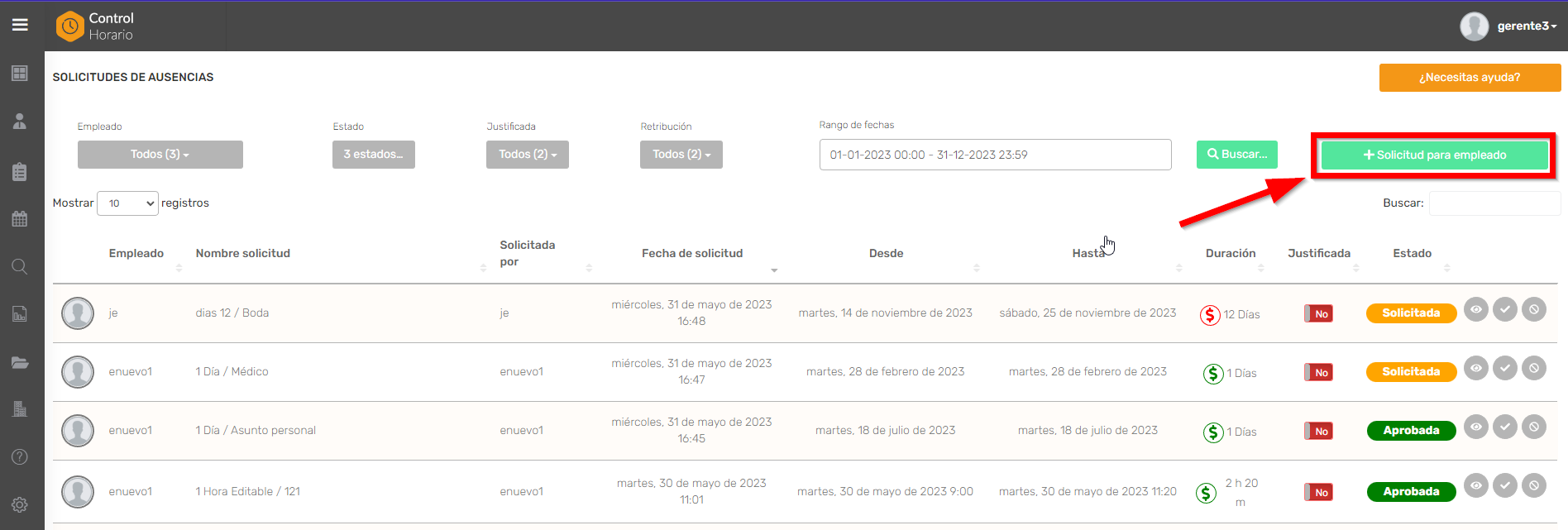Click avatar thumbnail of employee je
Viewport: 1568px width, 530px height.
pyautogui.click(x=78, y=313)
